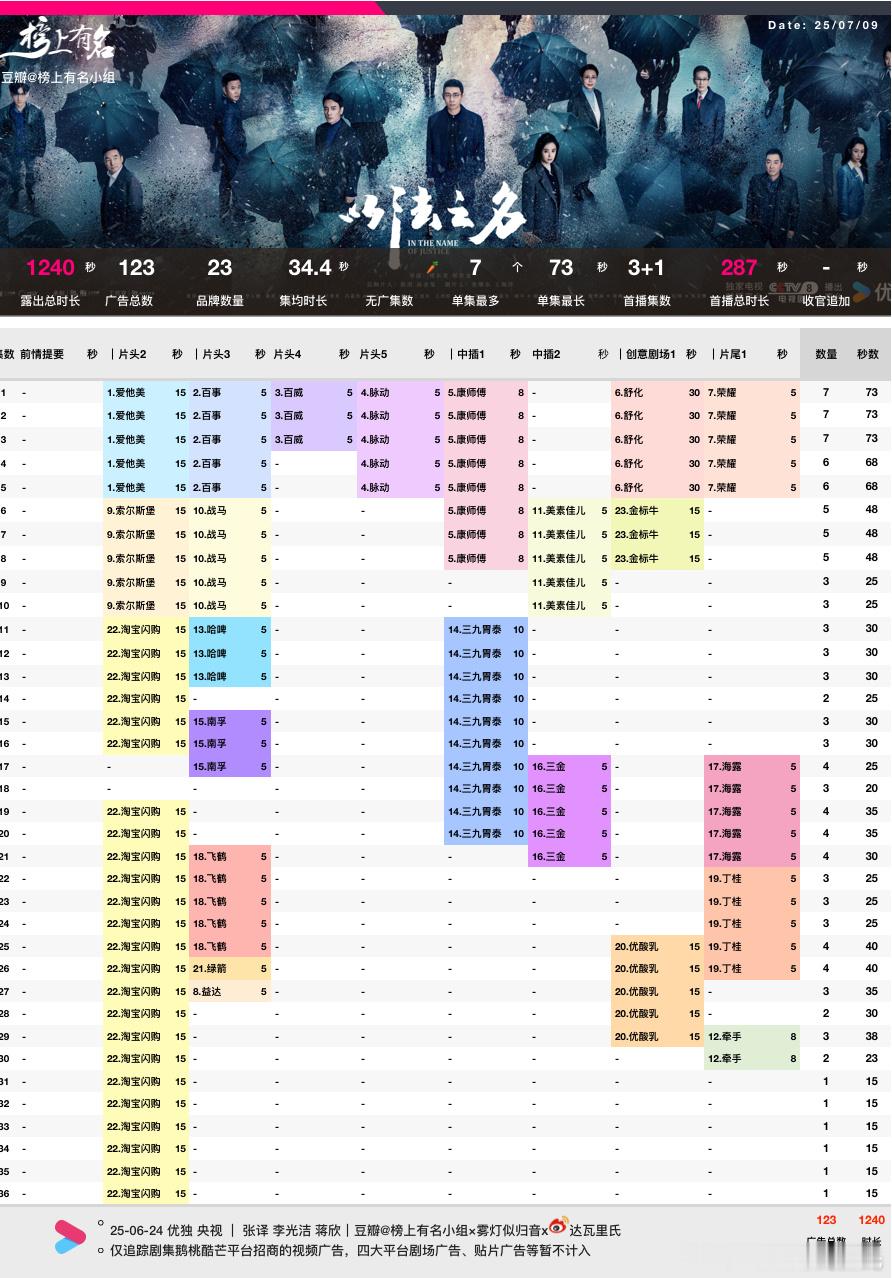The height and width of the screenshot is (1278, 892).
Task: Click the Youku play logo in the footer
Action: [x=70, y=1237]
